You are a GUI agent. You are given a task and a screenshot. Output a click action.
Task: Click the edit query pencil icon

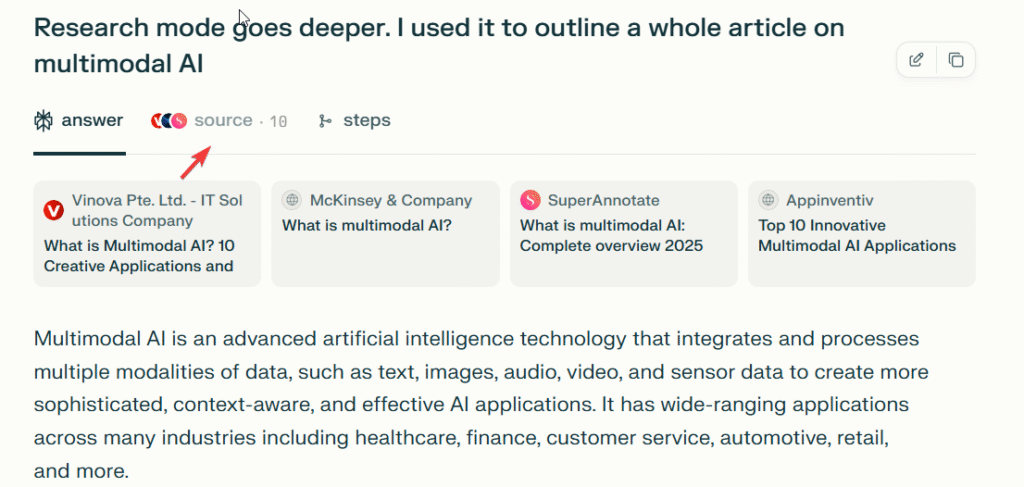[916, 60]
